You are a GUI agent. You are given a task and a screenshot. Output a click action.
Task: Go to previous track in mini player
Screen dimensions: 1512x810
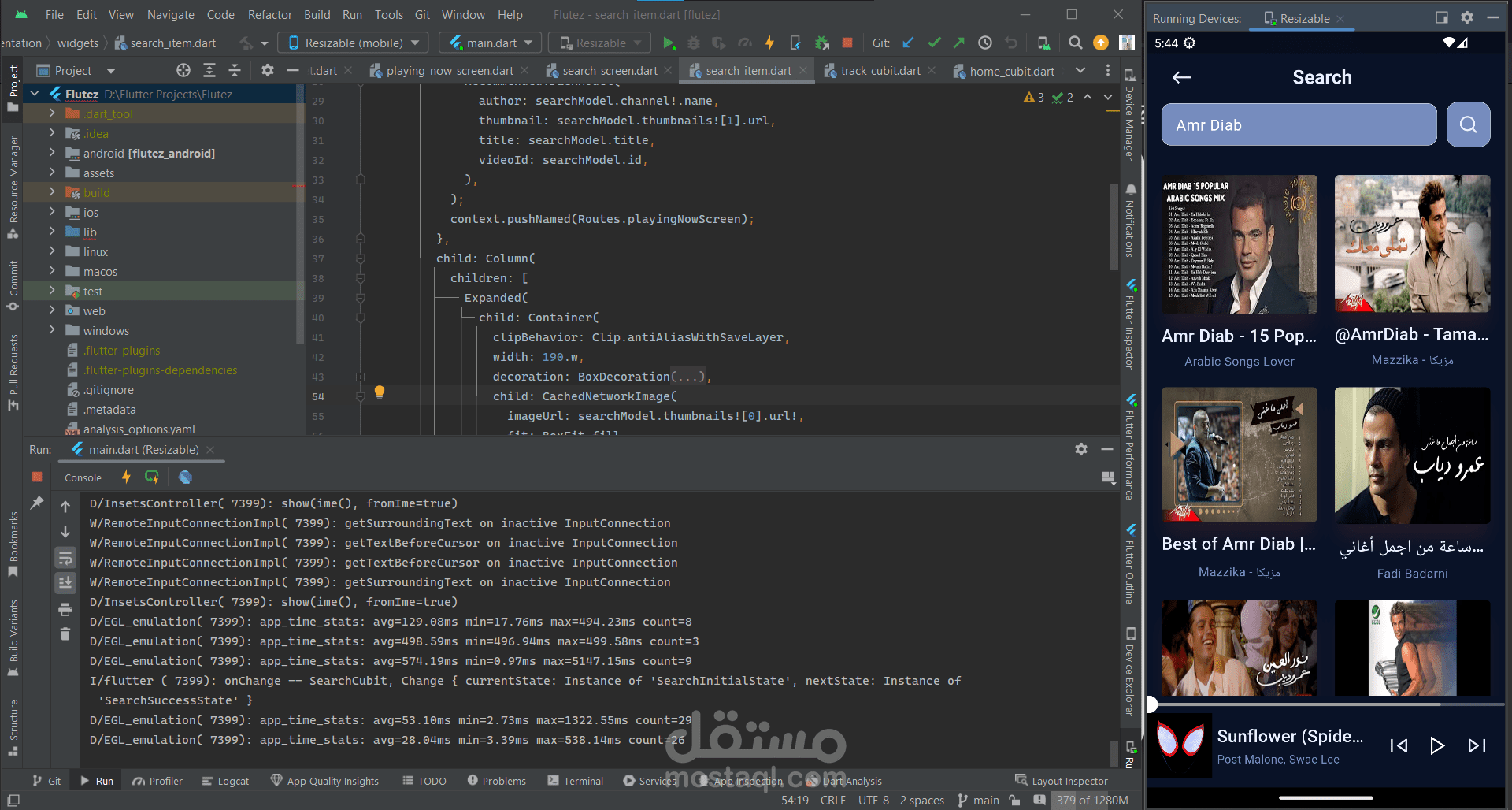point(1399,745)
